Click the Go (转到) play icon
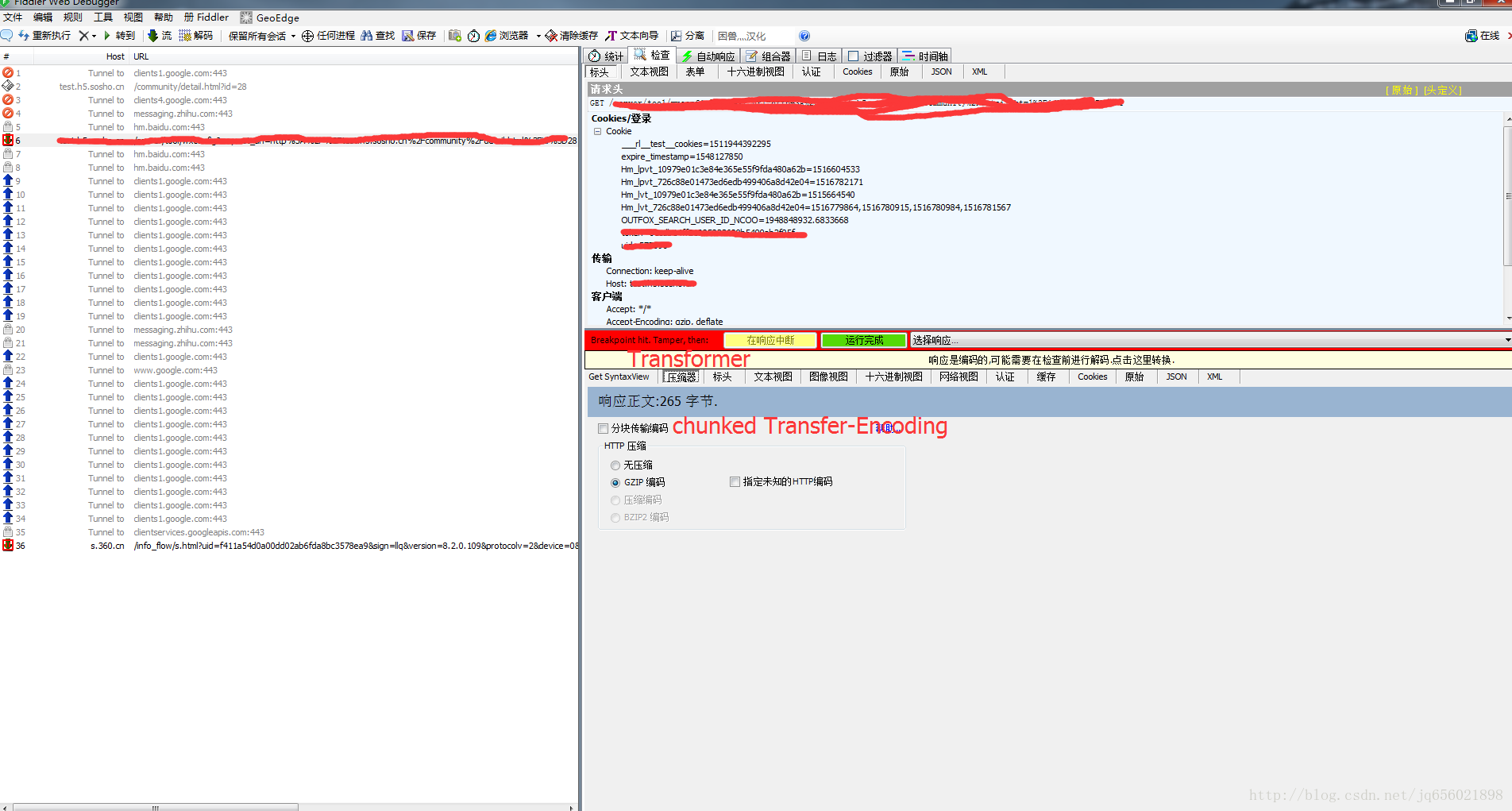This screenshot has width=1512, height=811. pyautogui.click(x=107, y=36)
